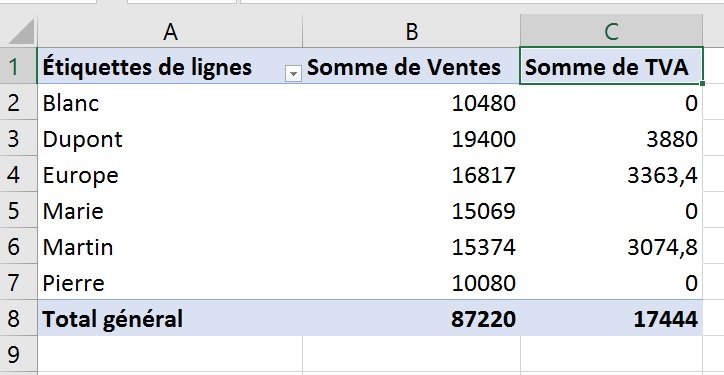
Task: Select the cell containing 3363,4
Action: (611, 175)
